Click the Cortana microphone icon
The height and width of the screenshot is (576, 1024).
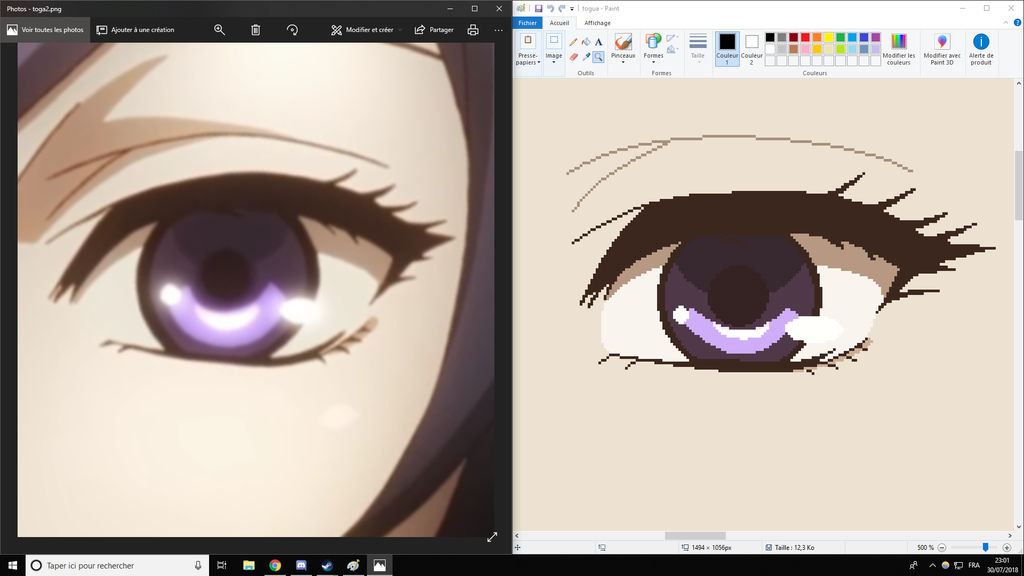(x=198, y=566)
